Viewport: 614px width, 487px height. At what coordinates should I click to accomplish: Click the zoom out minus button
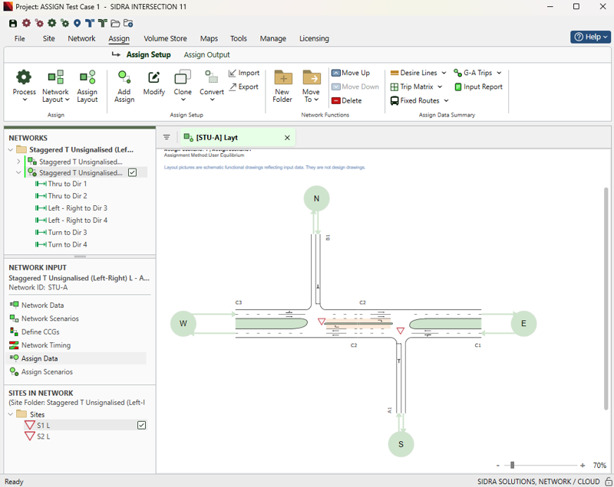[498, 465]
